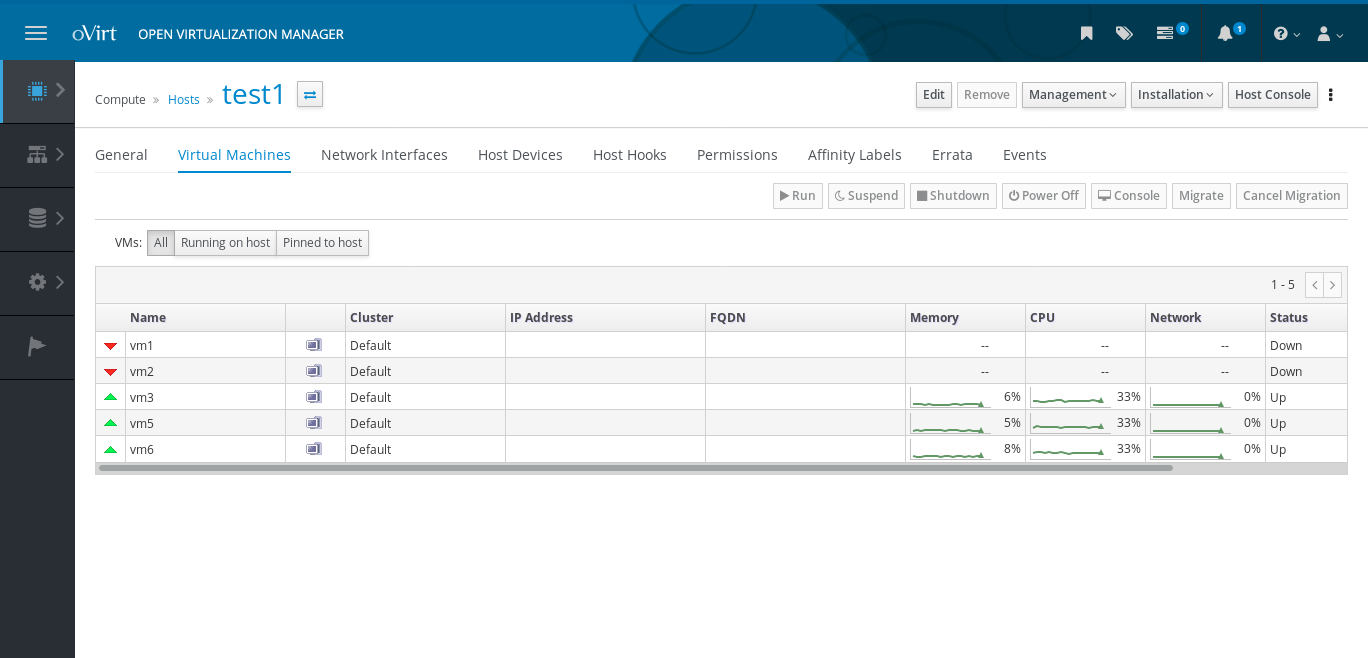Switch to the Network Interfaces tab
Viewport: 1368px width, 658px height.
tap(384, 155)
